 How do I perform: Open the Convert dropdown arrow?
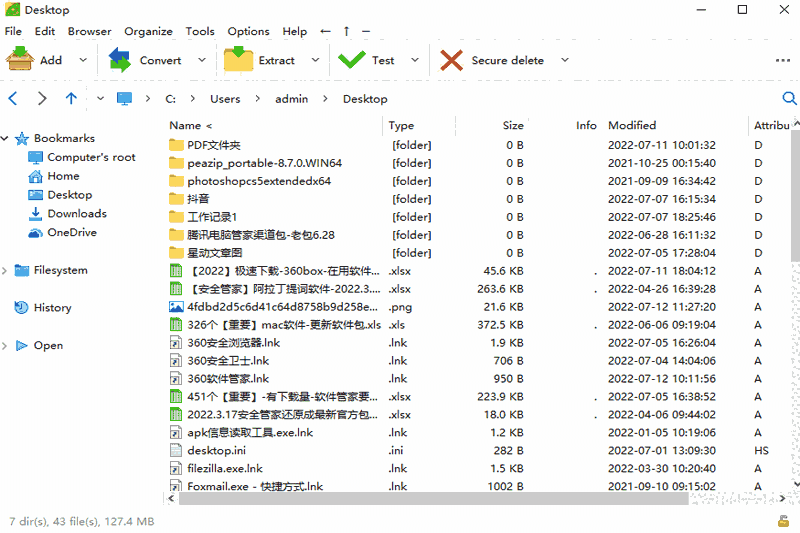202,60
